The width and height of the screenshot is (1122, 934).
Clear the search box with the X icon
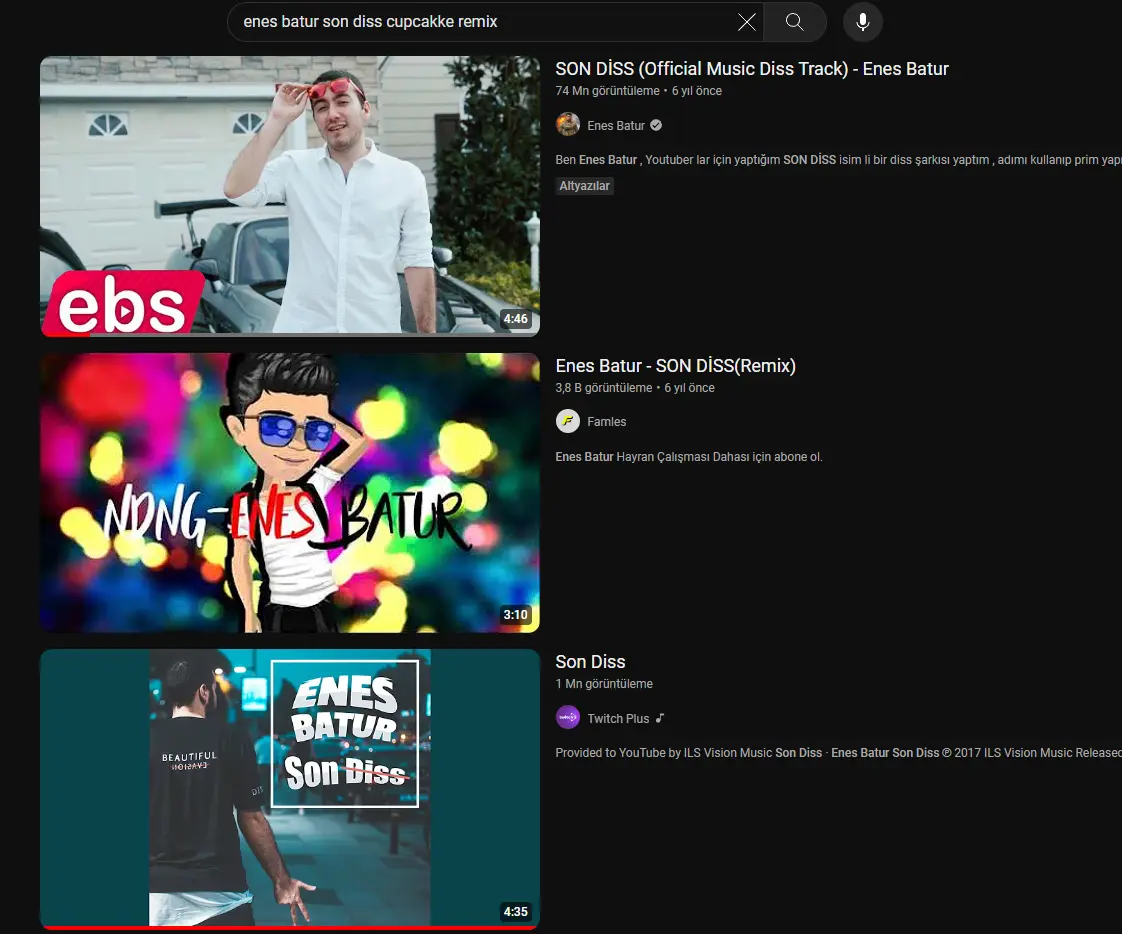[746, 22]
